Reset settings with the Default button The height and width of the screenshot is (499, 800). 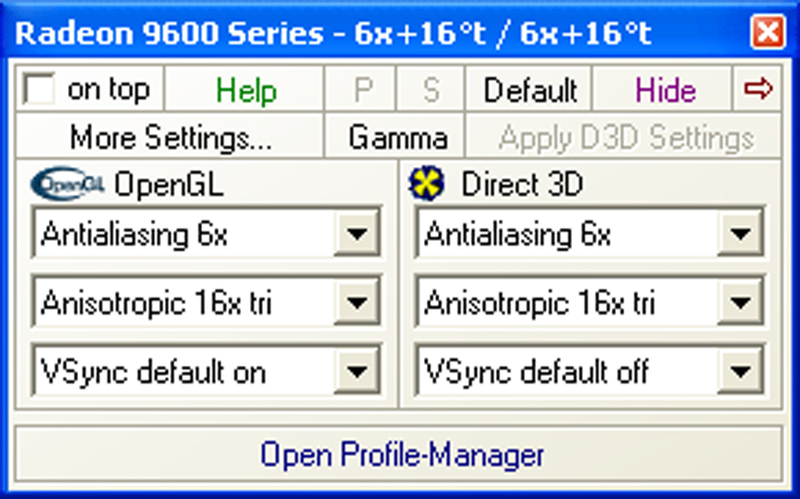529,89
